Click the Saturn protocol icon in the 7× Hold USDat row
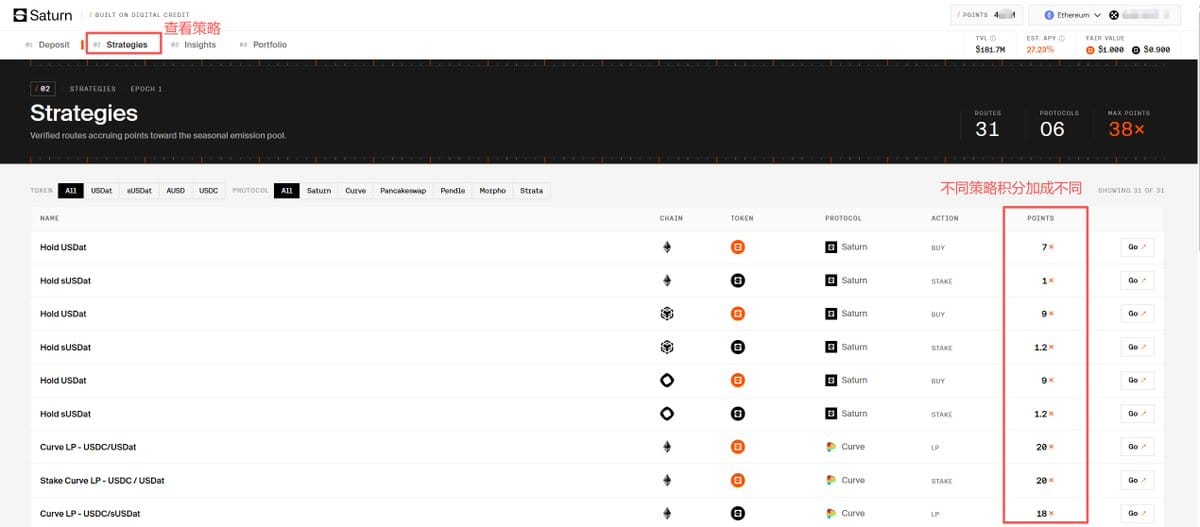Viewport: 1200px width, 527px height. coord(831,247)
